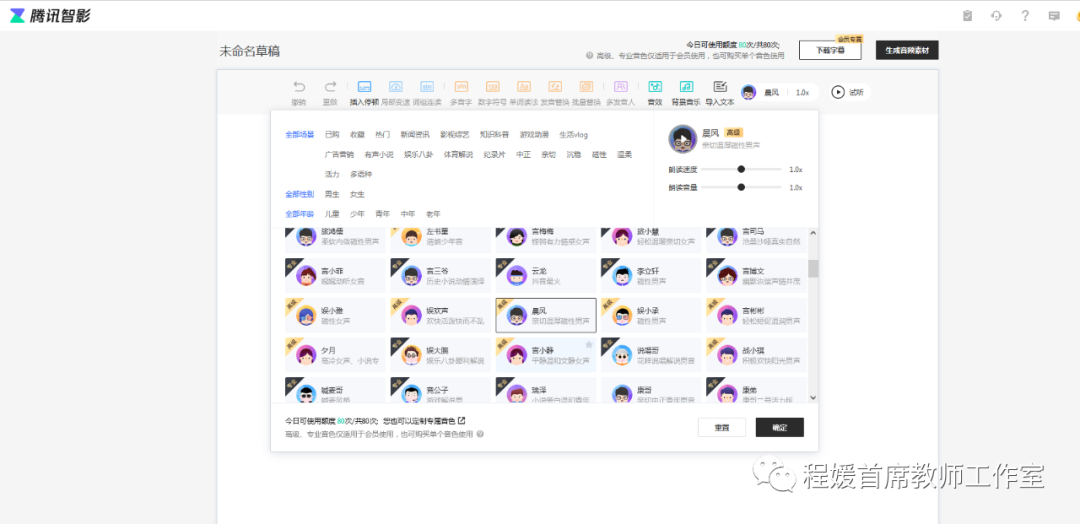
Task: Open the external link icon beside 定制专属音色
Action: click(x=461, y=420)
